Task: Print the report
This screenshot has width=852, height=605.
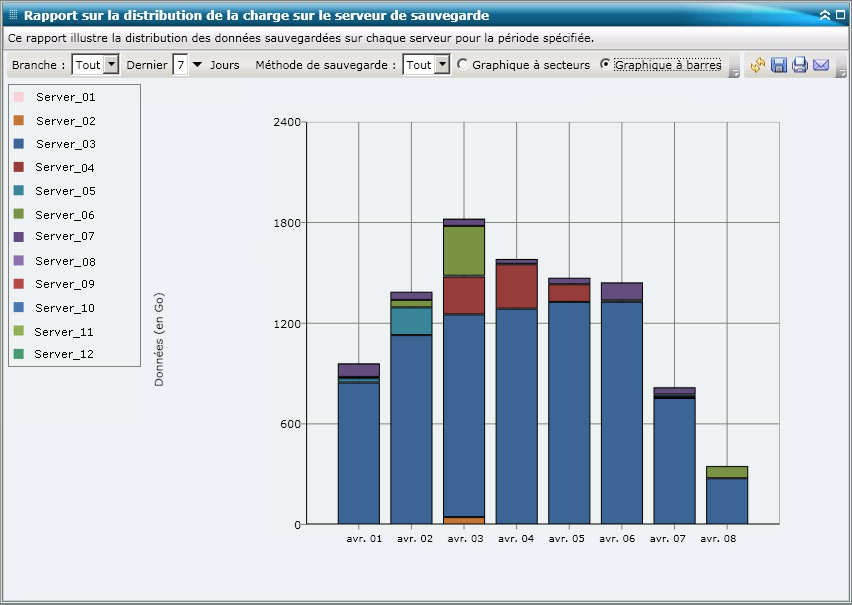Action: coord(801,64)
